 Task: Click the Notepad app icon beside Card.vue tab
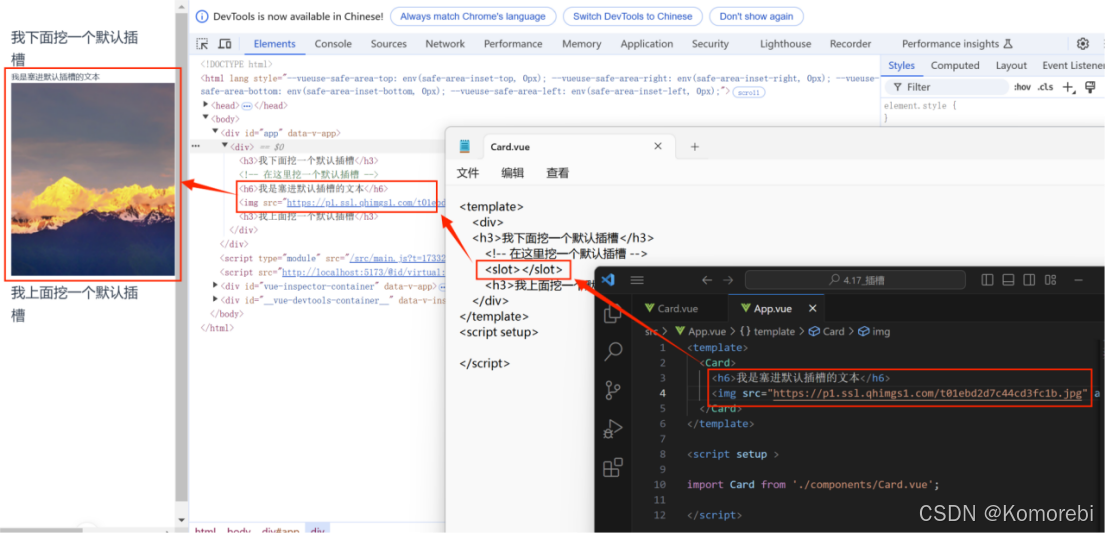[x=464, y=146]
